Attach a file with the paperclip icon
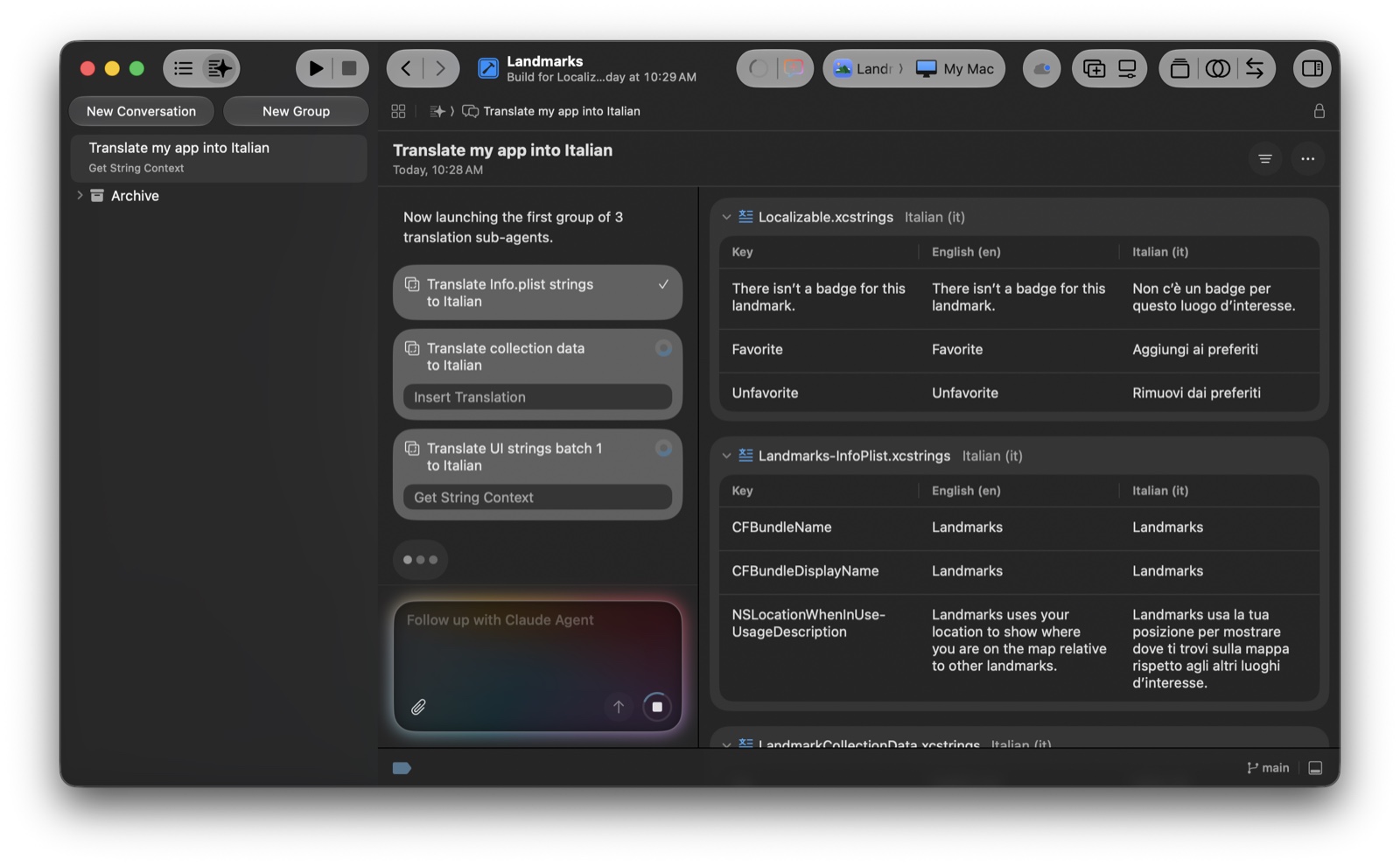Viewport: 1400px width, 866px height. [x=418, y=707]
